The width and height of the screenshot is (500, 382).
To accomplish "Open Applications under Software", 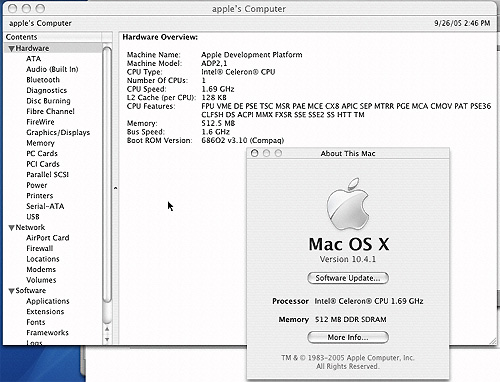I will click(x=48, y=301).
